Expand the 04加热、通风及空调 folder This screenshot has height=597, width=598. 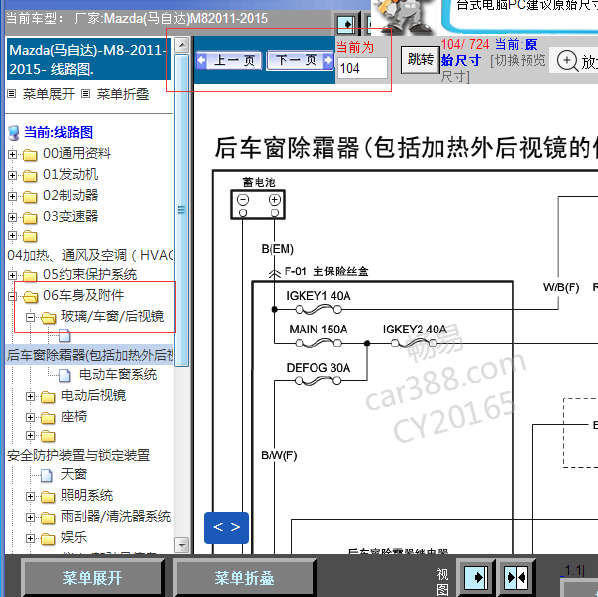click(12, 235)
